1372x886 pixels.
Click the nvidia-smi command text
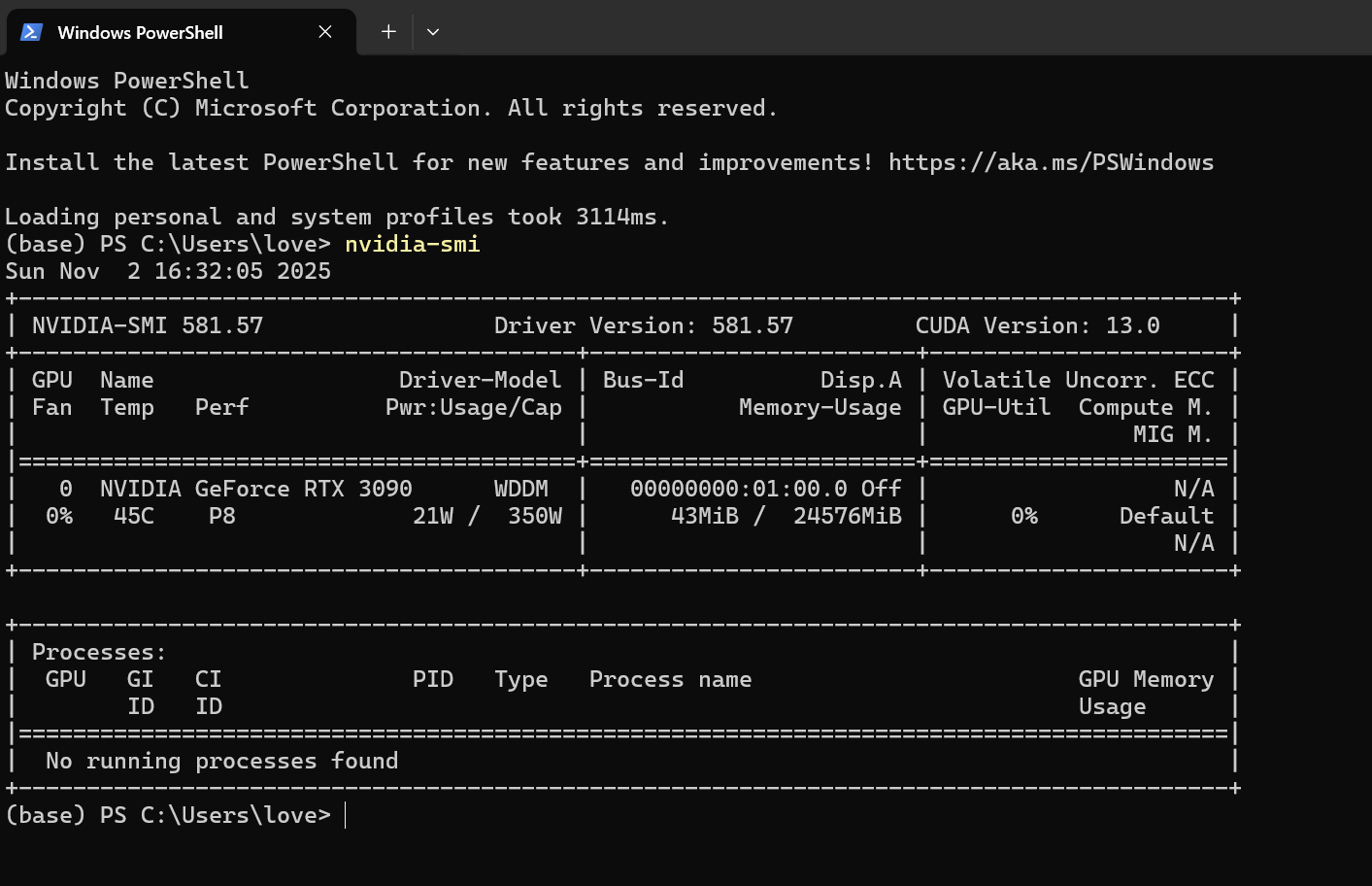point(412,244)
